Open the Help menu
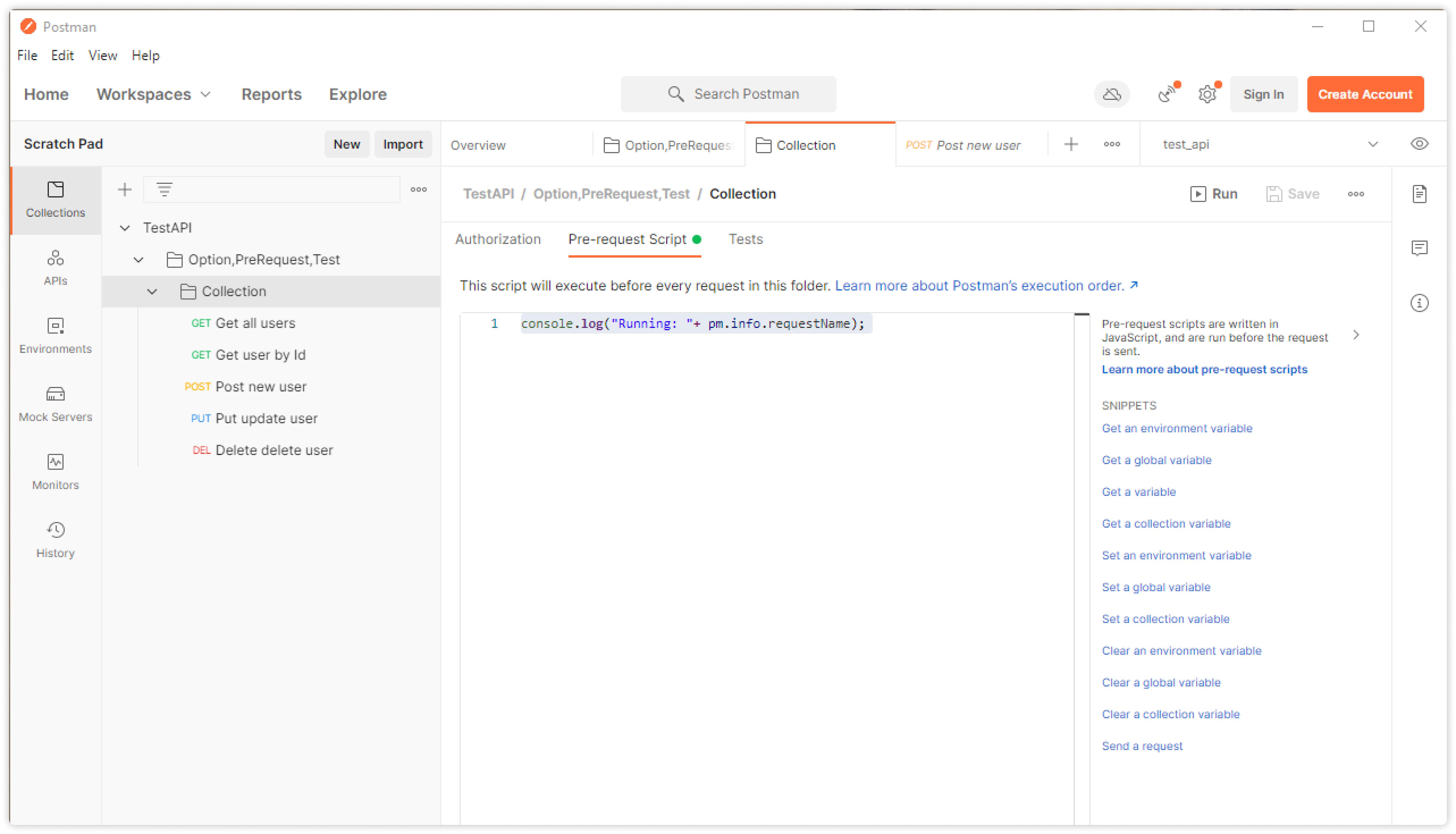The width and height of the screenshot is (1456, 834). pyautogui.click(x=145, y=55)
